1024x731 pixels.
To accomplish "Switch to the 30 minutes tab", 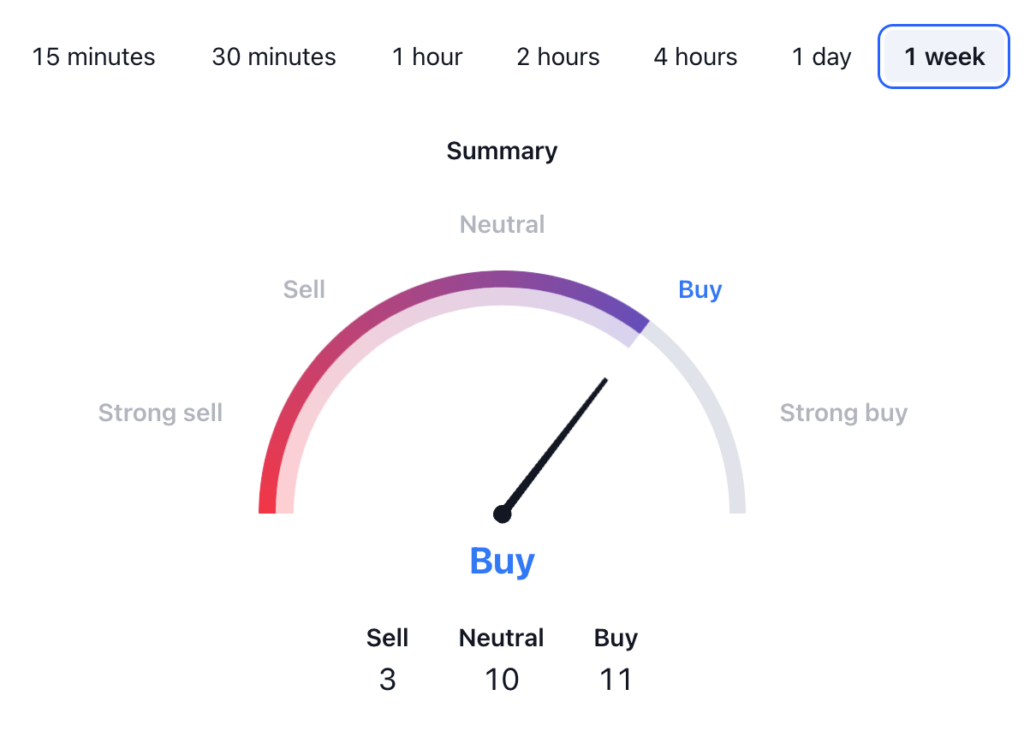I will click(274, 57).
